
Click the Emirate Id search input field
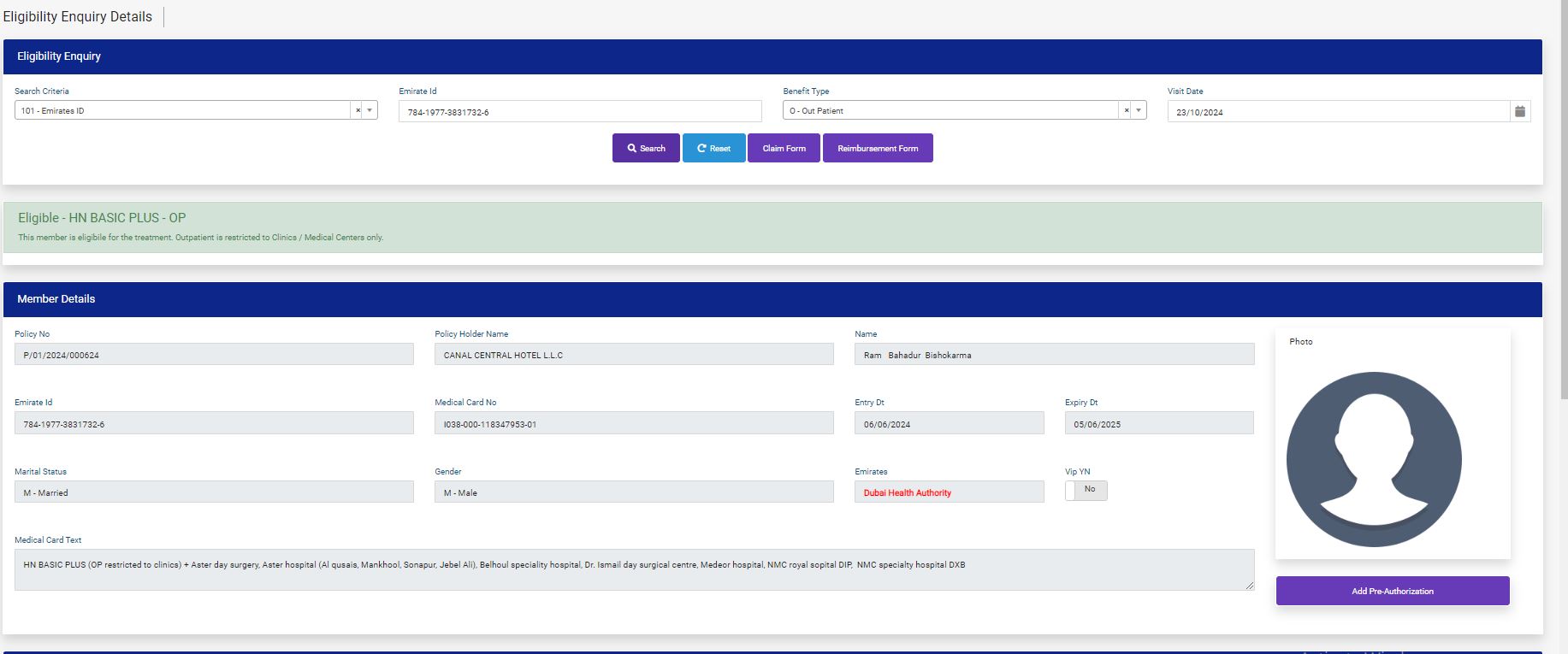click(579, 112)
